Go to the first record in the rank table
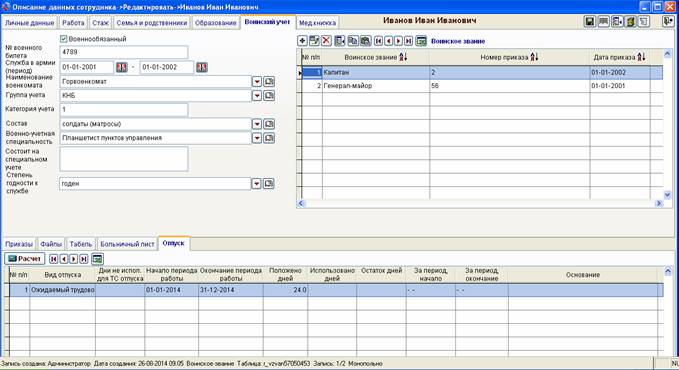Image resolution: width=679 pixels, height=370 pixels. coord(378,41)
